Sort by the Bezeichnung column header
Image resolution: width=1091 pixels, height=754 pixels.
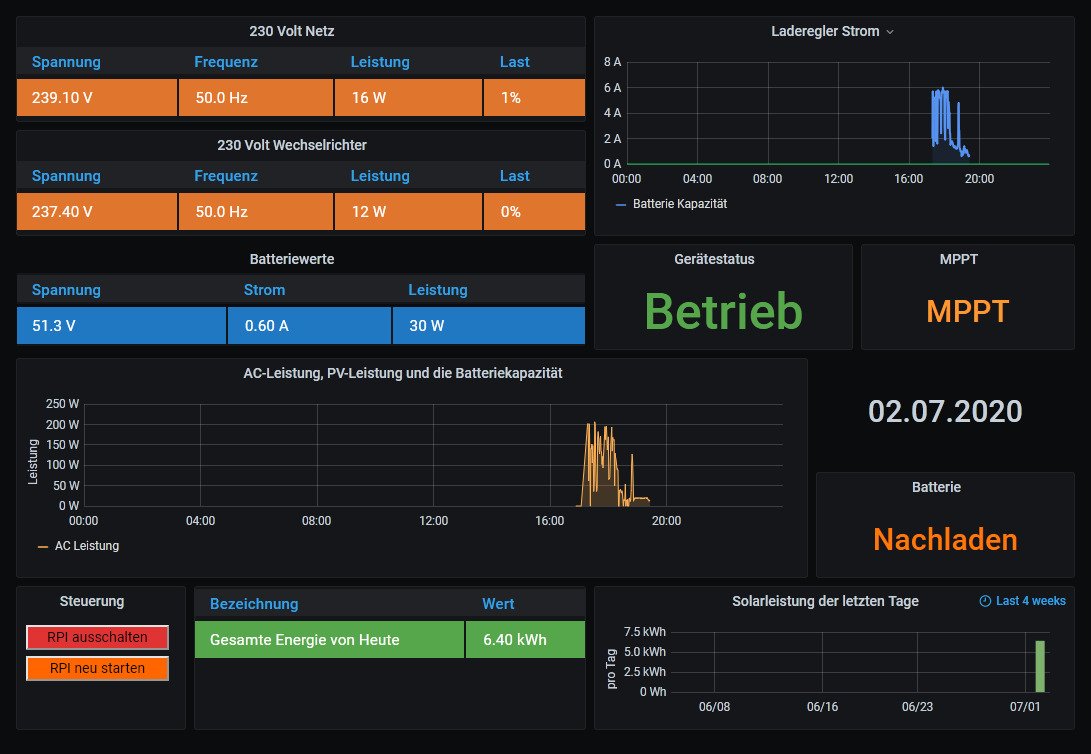pos(254,604)
